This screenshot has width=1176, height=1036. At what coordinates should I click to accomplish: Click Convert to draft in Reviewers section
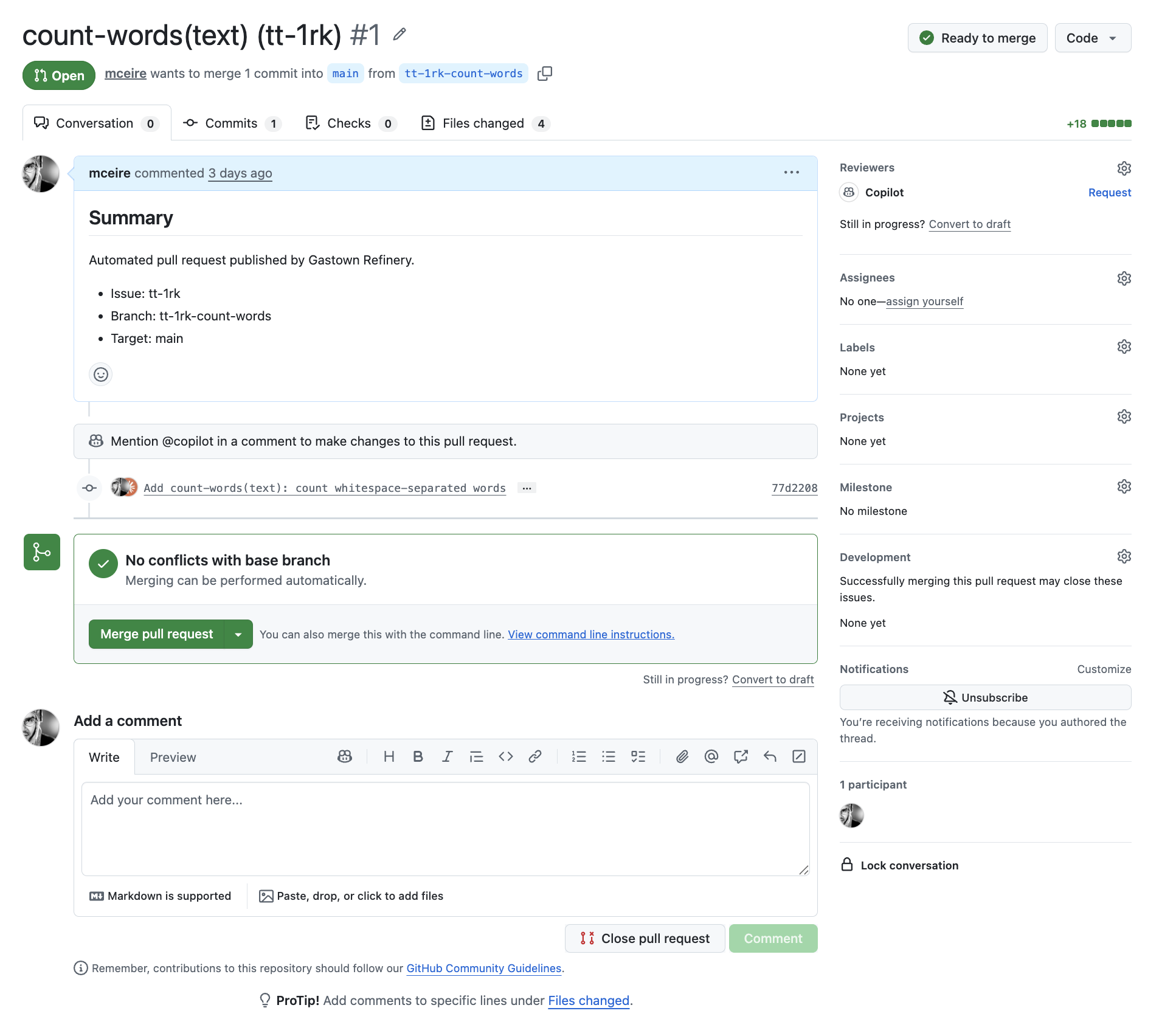969,224
